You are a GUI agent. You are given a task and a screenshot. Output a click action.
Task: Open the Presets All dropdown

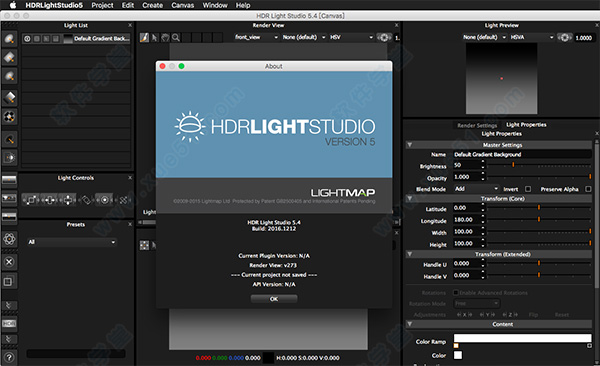[71, 242]
